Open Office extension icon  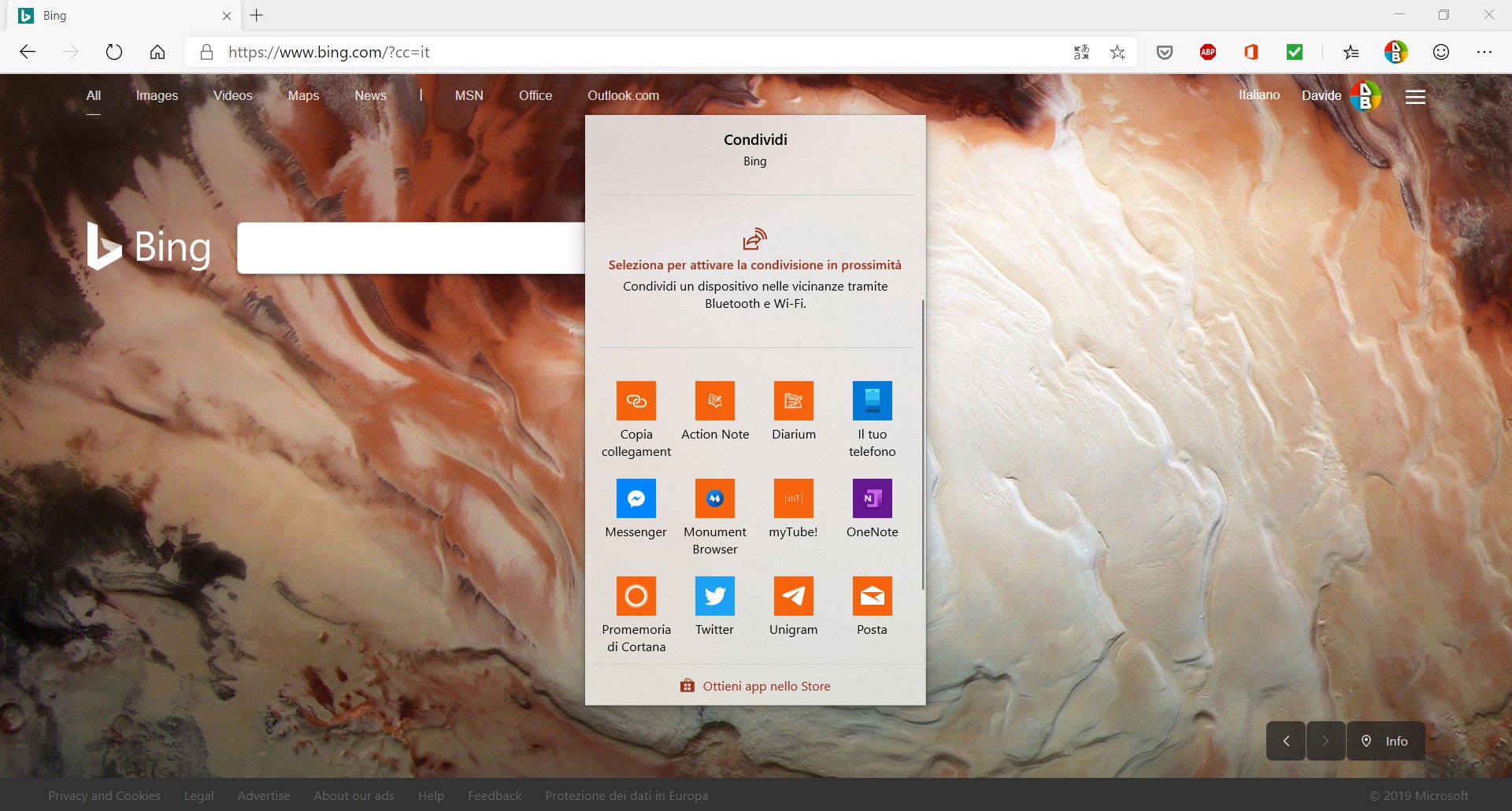coord(1251,52)
